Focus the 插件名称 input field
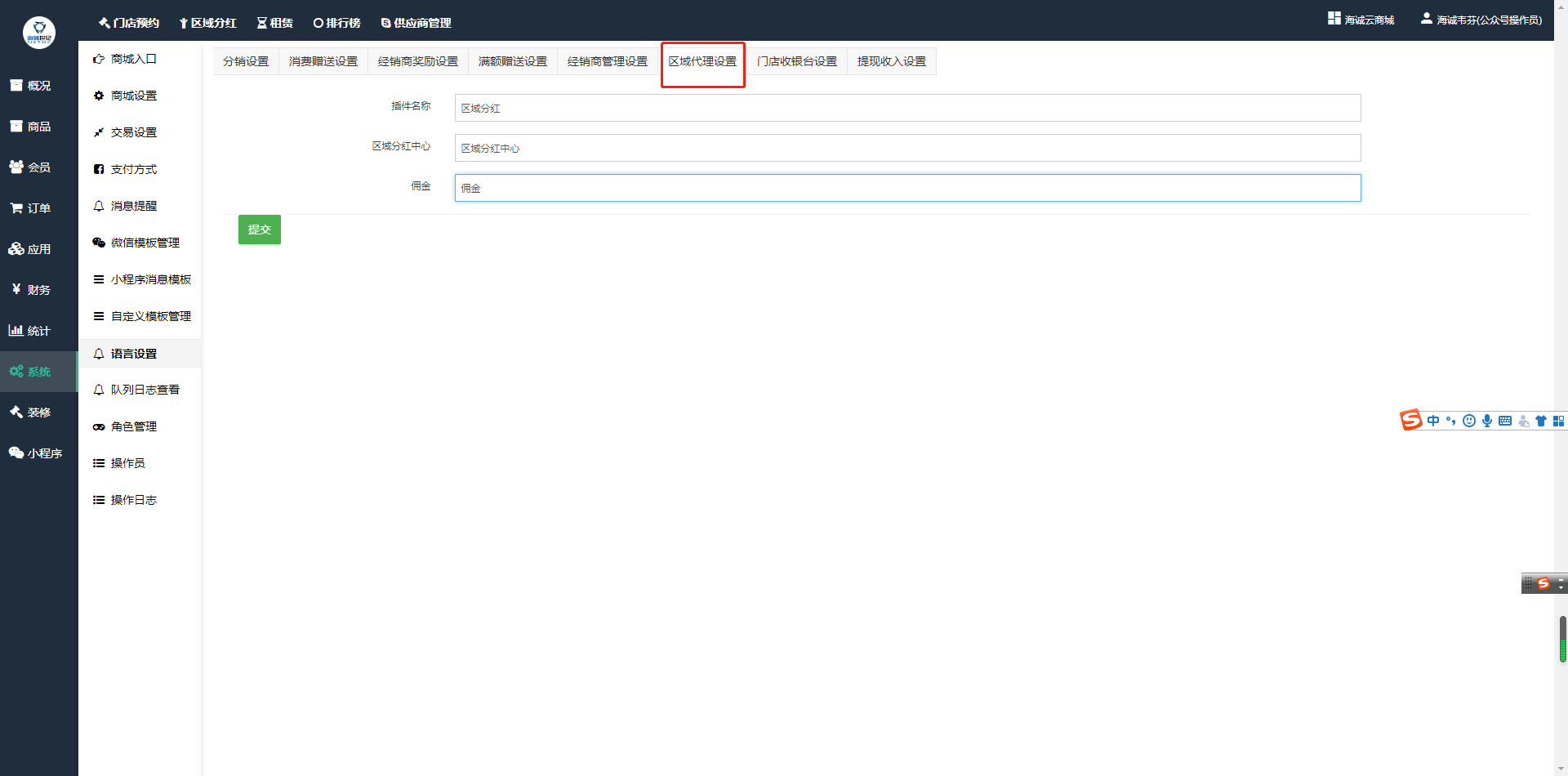The width and height of the screenshot is (1568, 776). click(x=908, y=108)
